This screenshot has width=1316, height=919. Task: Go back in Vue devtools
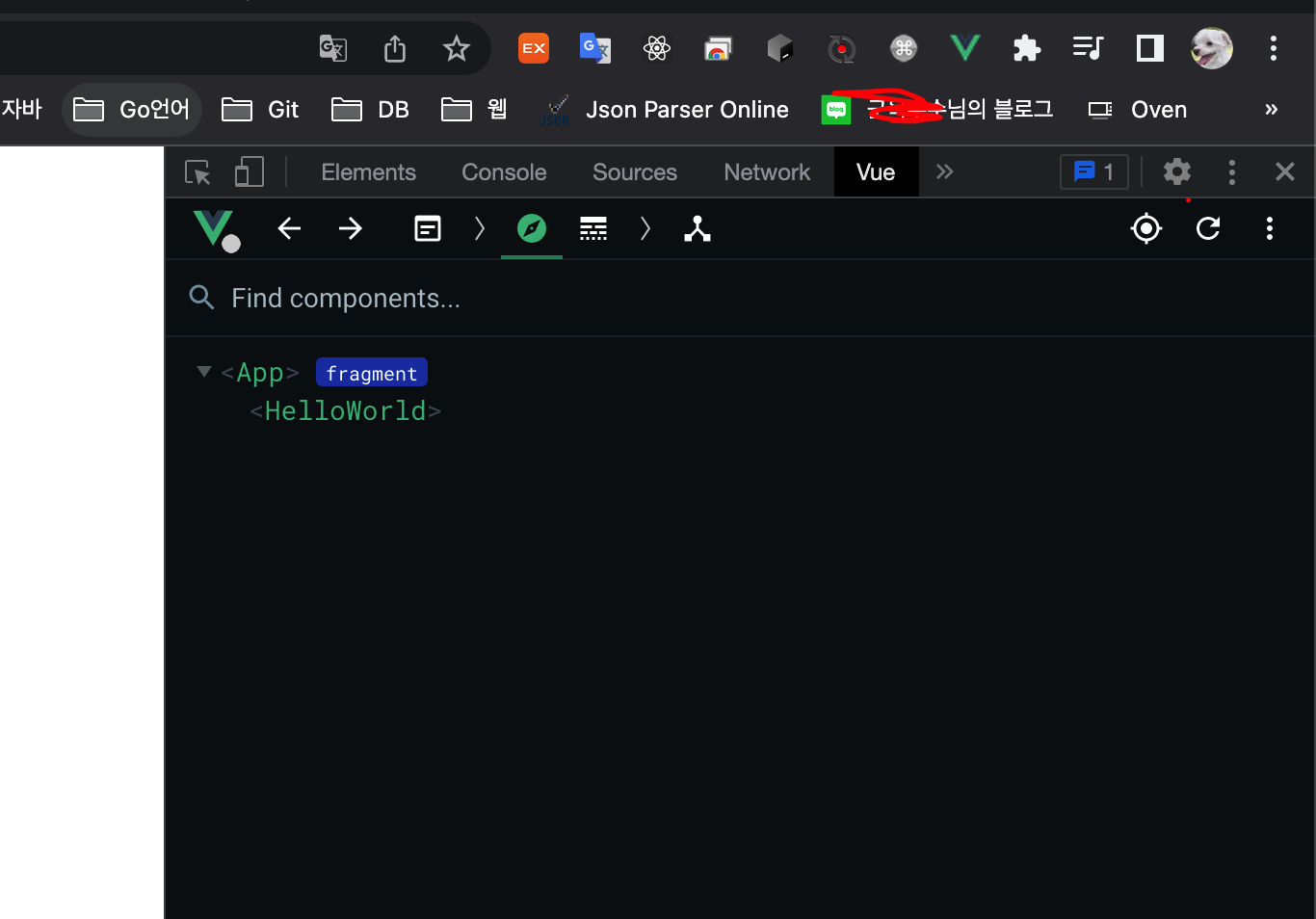tap(289, 228)
